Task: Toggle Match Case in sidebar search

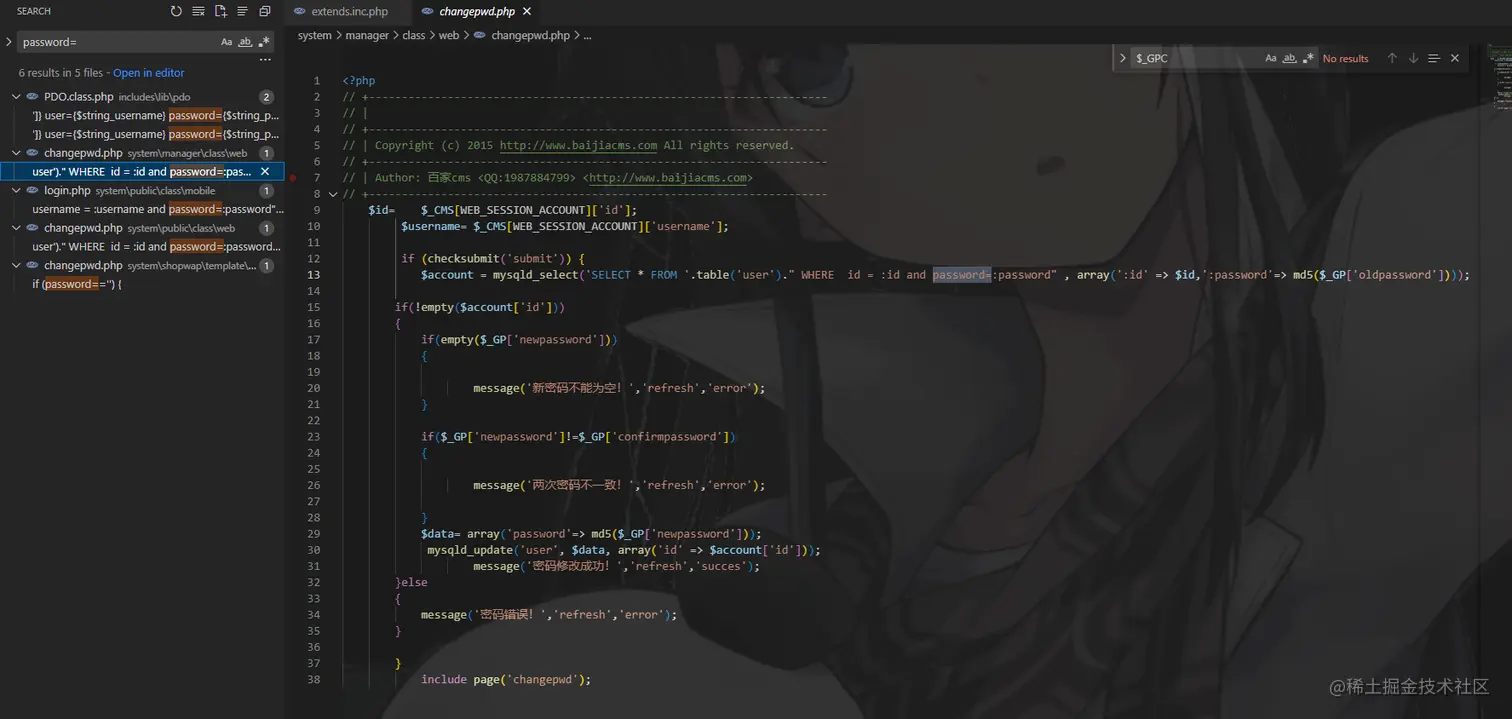Action: tap(227, 42)
